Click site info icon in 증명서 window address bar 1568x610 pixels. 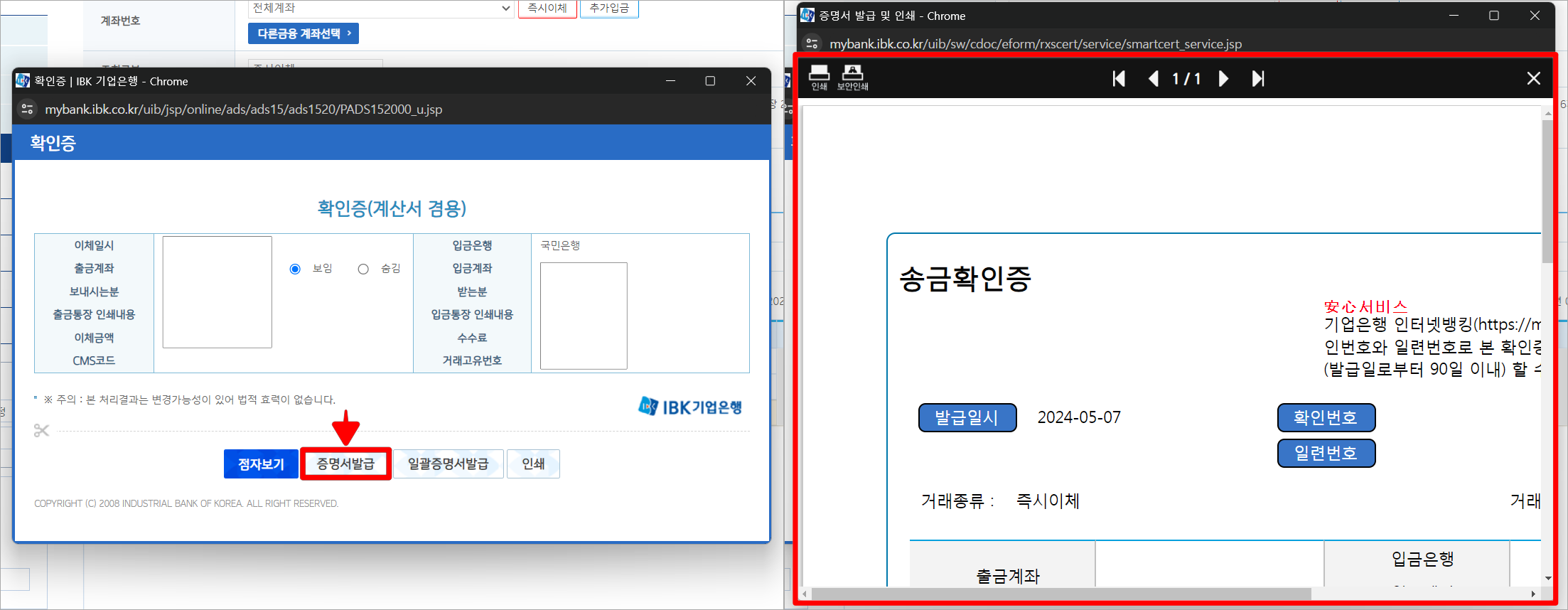[812, 43]
